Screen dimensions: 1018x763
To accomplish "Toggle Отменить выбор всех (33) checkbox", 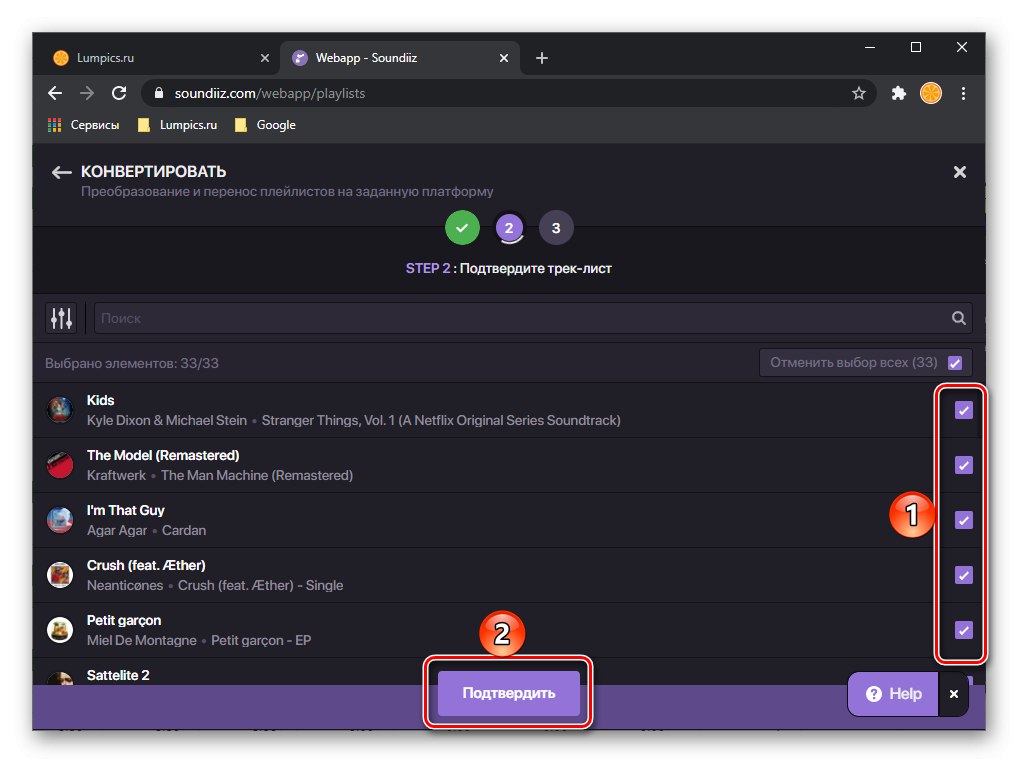I will (954, 363).
